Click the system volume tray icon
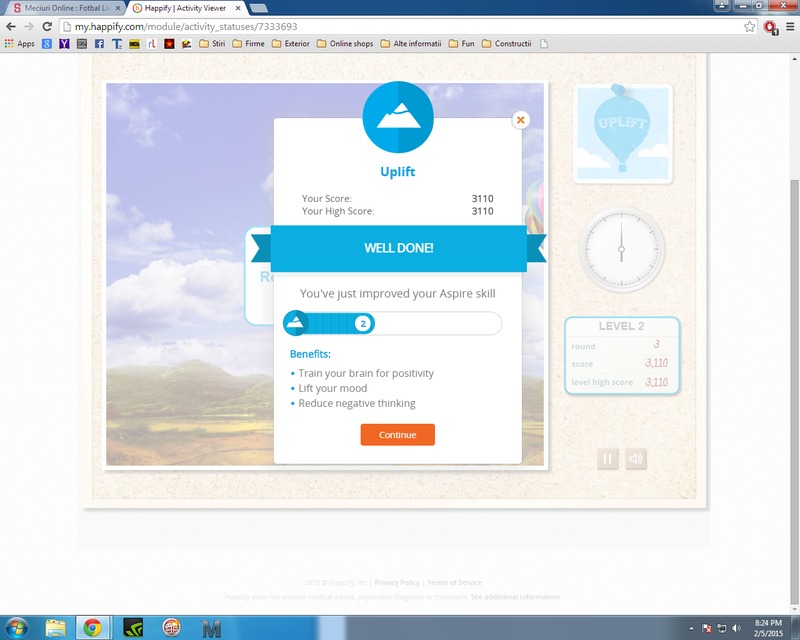The image size is (800, 640). [737, 628]
